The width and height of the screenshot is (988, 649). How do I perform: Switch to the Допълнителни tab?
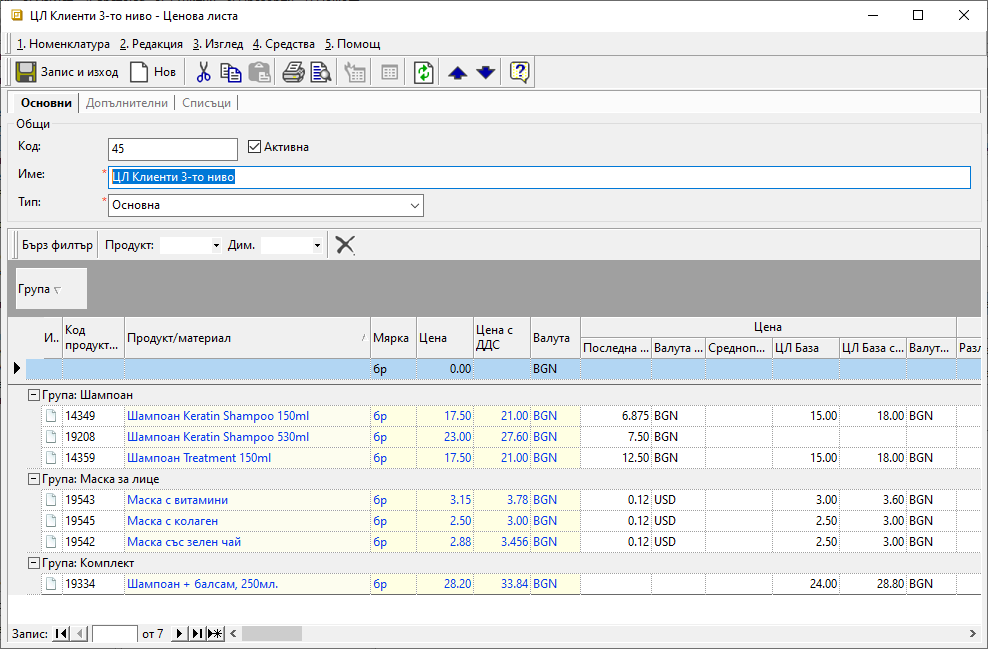pos(127,103)
